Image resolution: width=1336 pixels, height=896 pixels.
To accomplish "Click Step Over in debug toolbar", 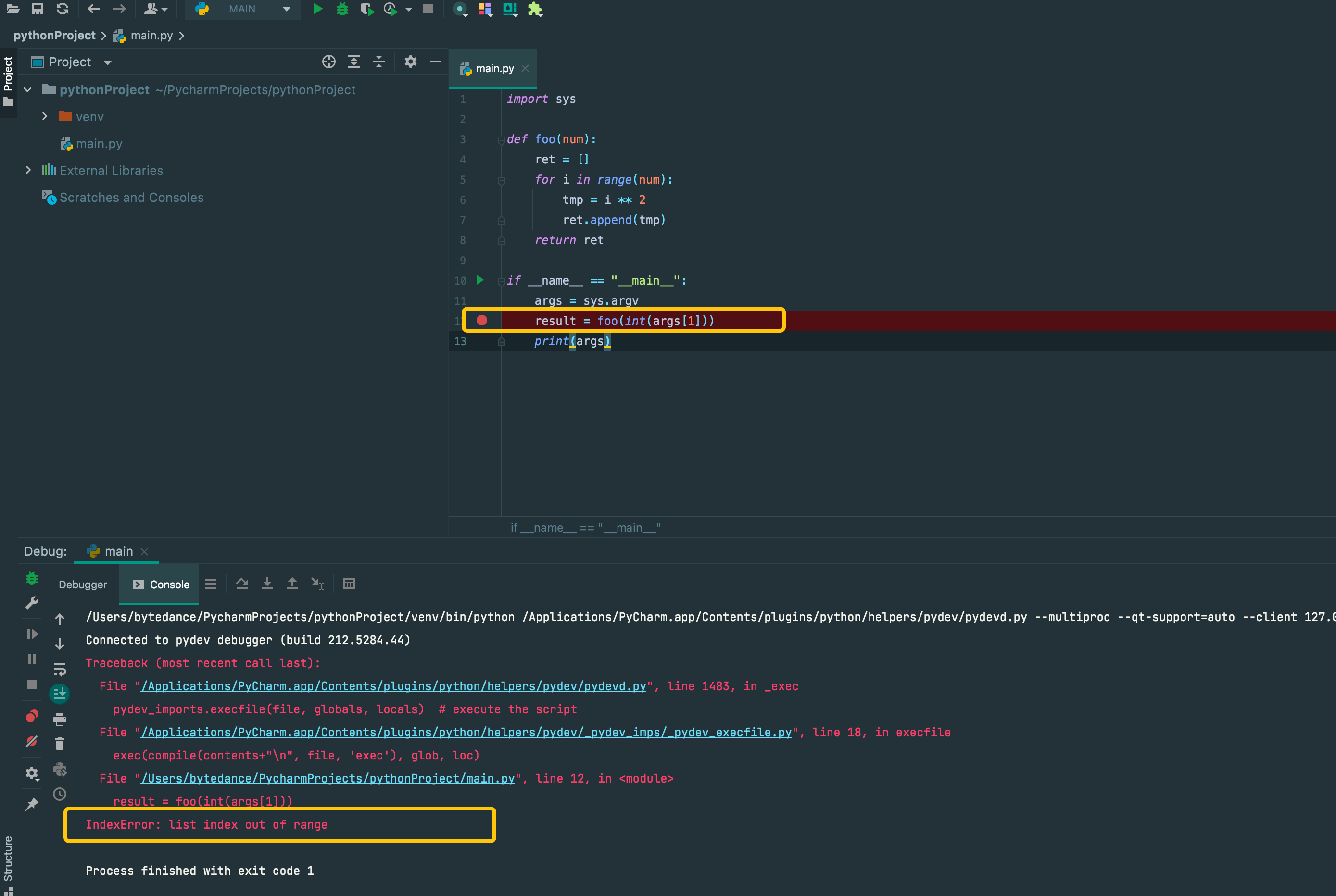I will point(242,584).
